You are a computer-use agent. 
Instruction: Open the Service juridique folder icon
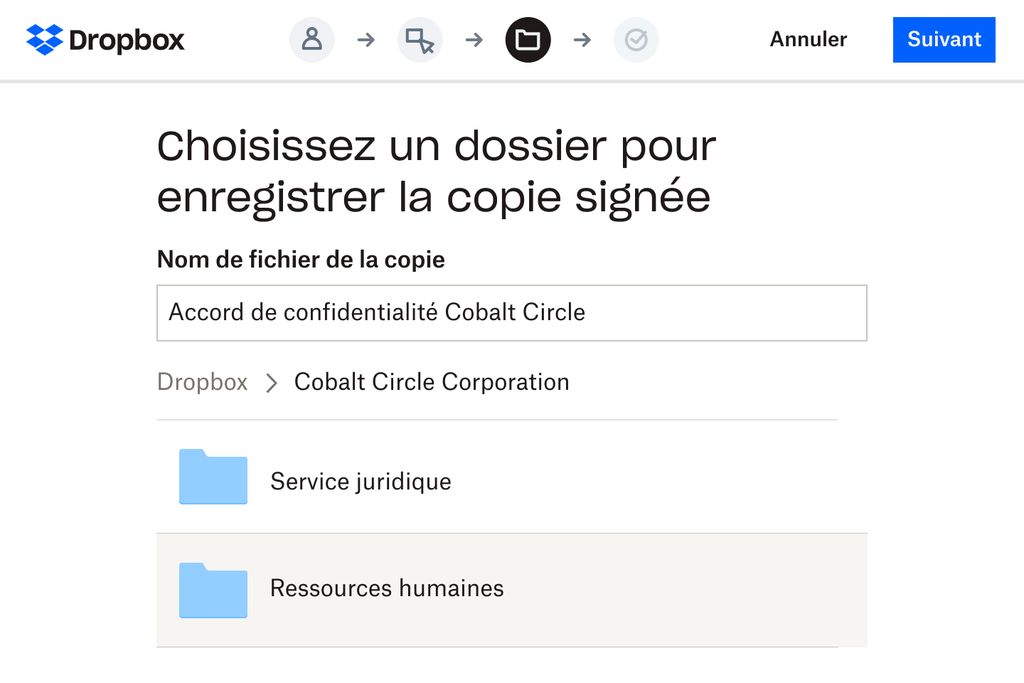[x=212, y=477]
